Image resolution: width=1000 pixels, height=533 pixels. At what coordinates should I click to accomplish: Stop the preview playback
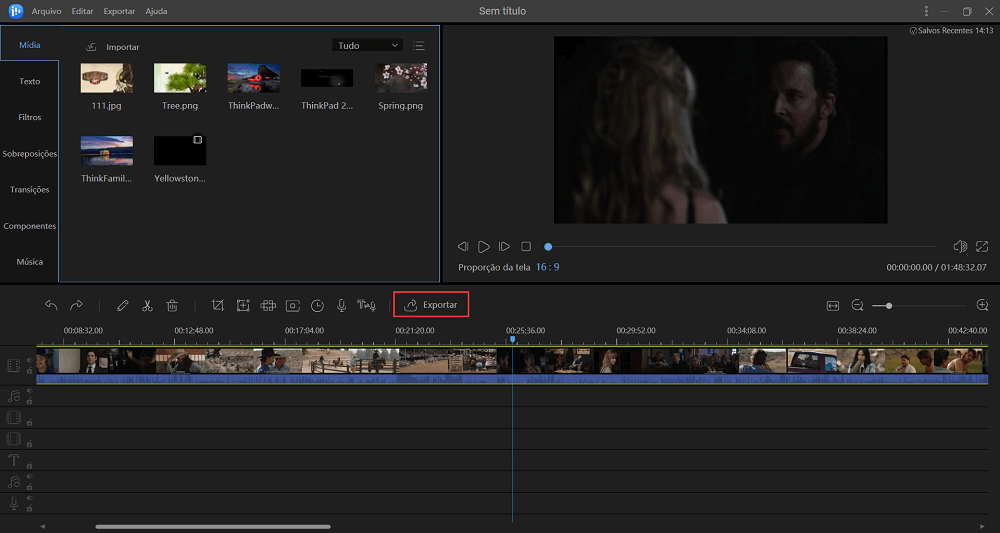tap(526, 246)
